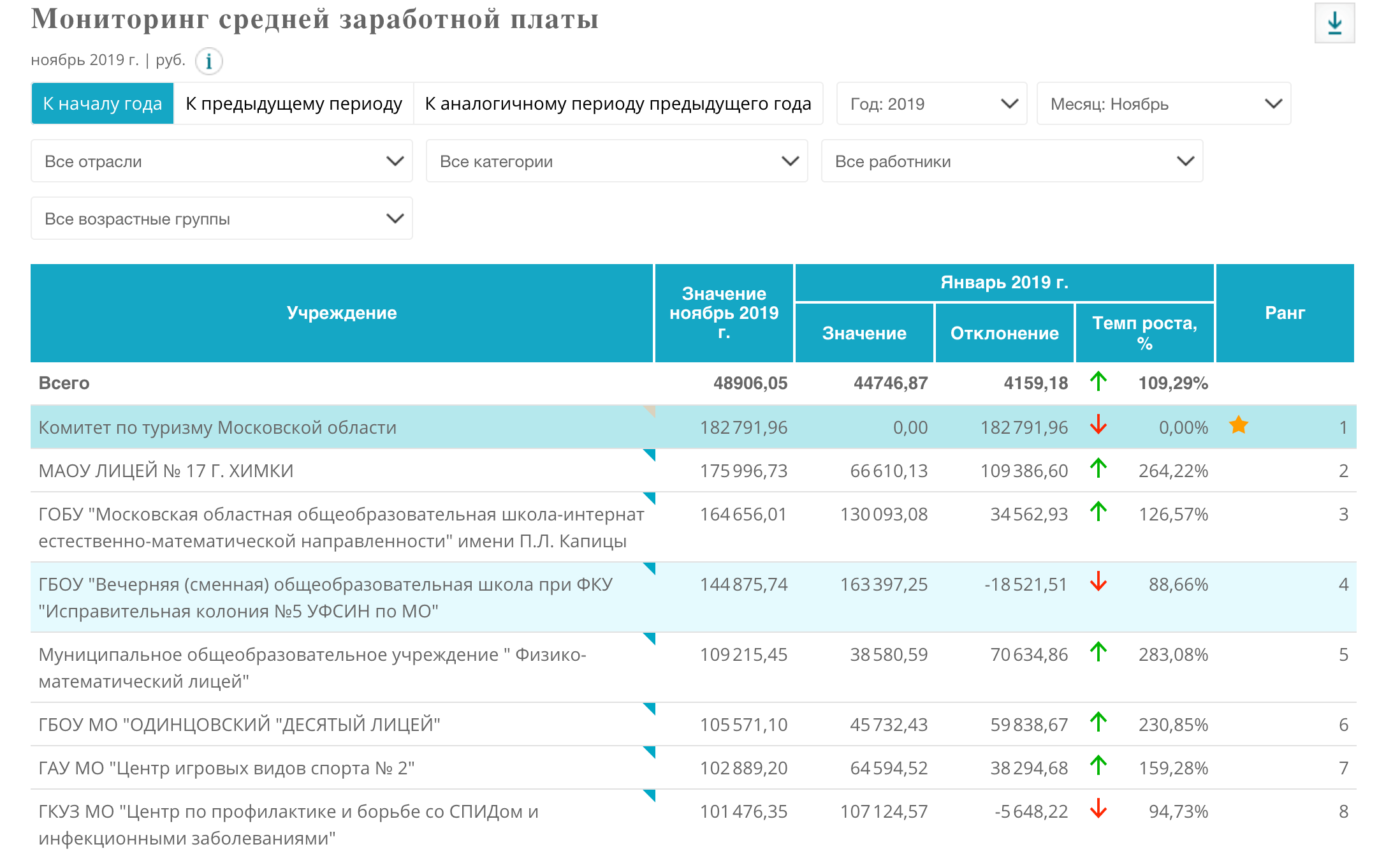Select the К началу года tab
This screenshot has height=856, width=1400.
(x=103, y=103)
